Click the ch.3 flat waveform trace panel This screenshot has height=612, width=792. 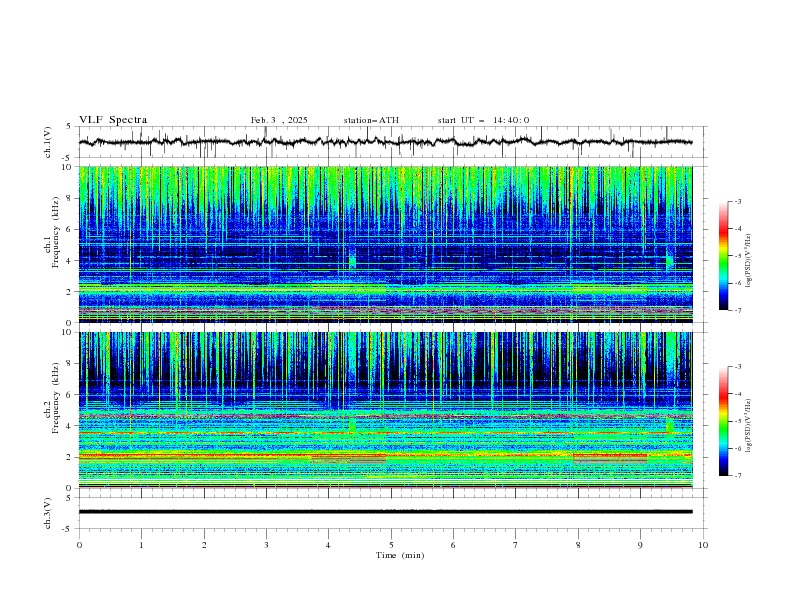[x=392, y=513]
